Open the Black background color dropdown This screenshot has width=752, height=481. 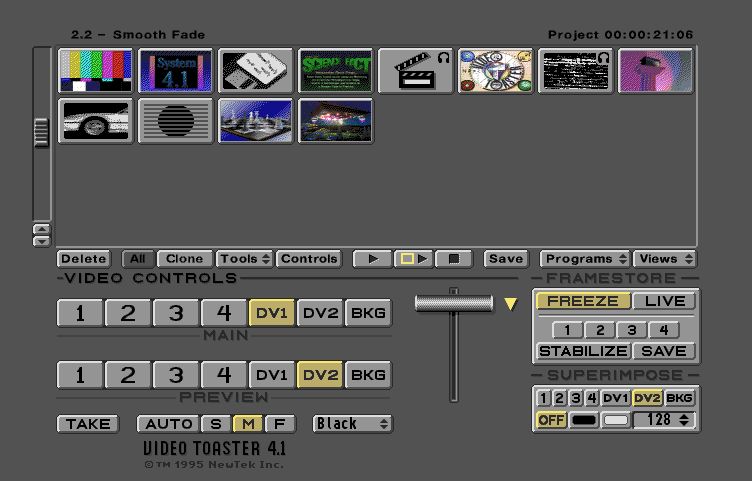[x=352, y=424]
